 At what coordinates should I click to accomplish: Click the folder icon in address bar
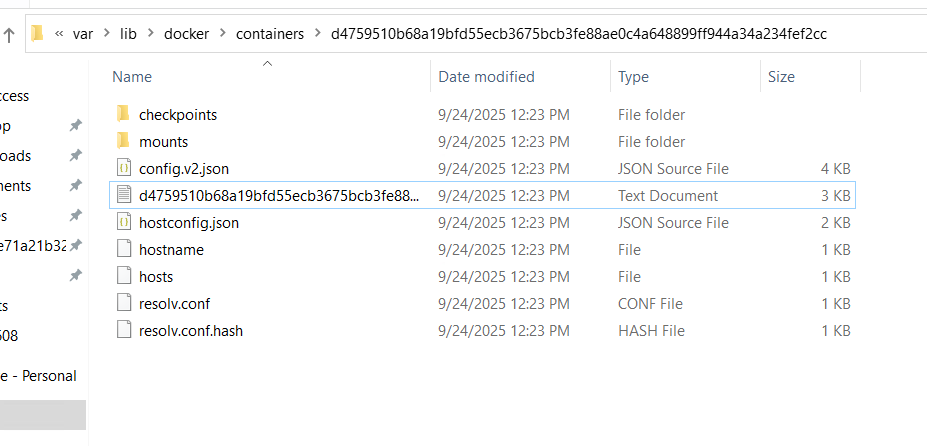click(38, 34)
